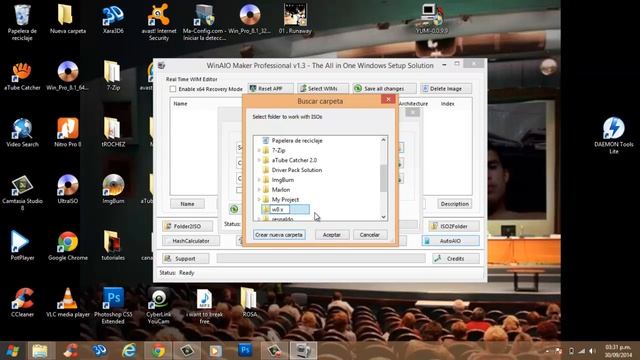
Task: Launch Nitro Pro 8 desktop shortcut
Action: [68, 133]
